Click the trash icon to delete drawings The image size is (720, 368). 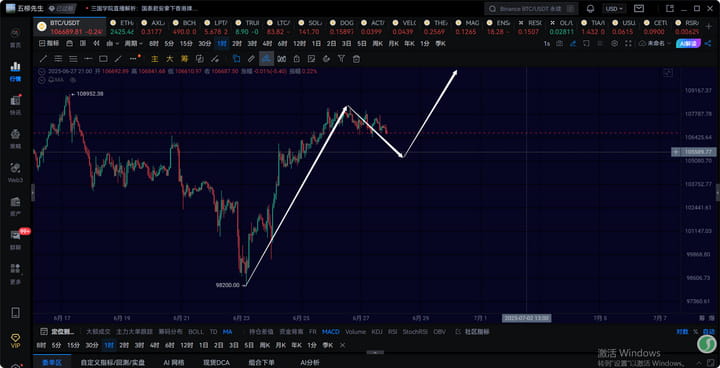[x=356, y=59]
